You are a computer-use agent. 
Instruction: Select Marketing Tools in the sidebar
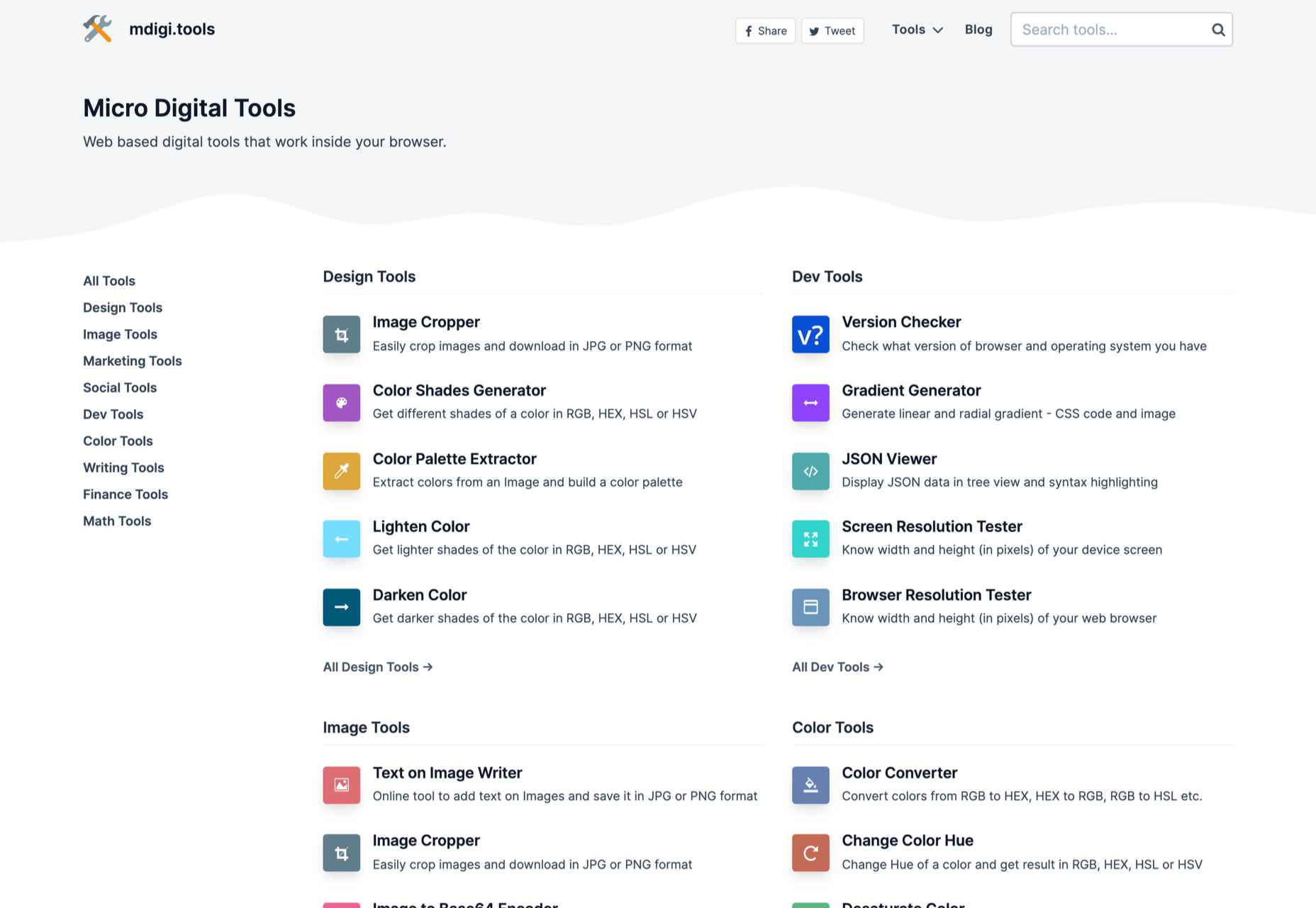[133, 361]
